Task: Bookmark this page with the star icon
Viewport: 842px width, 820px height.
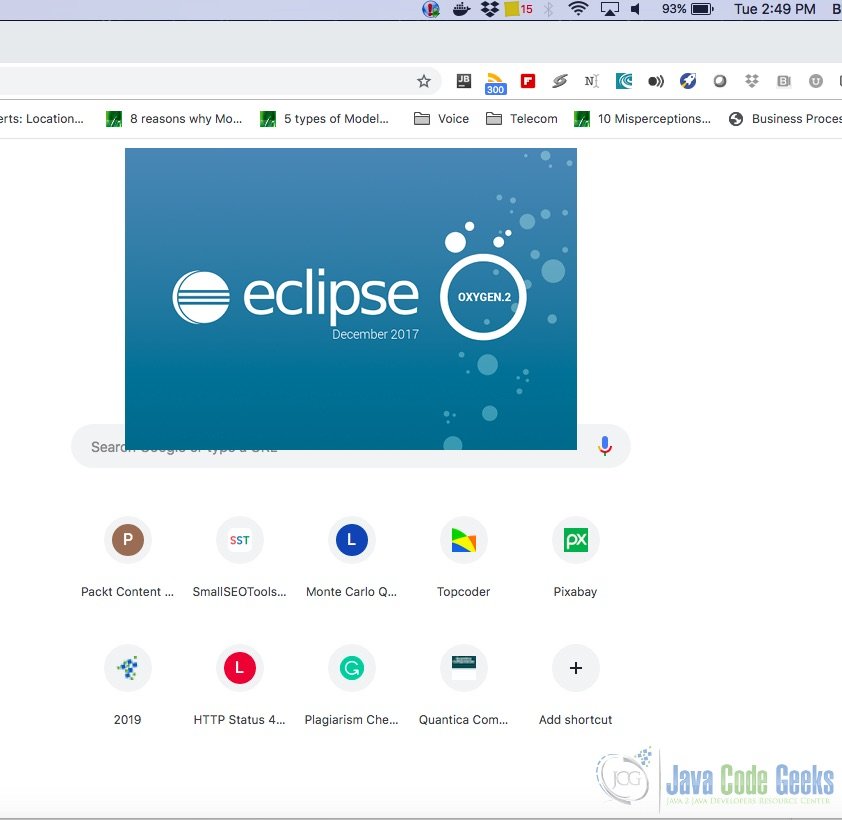Action: coord(424,81)
